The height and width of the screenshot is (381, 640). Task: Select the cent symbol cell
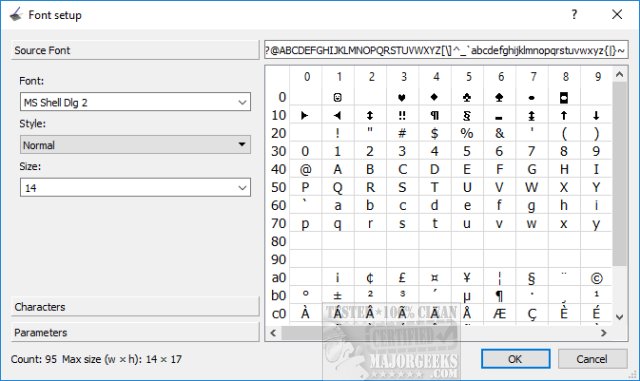(370, 277)
